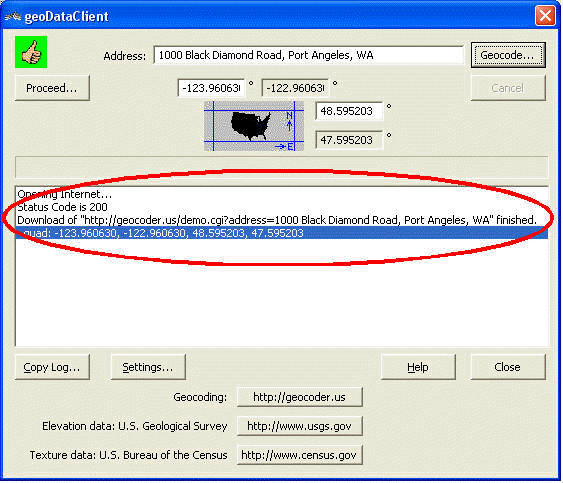Click the USA map thumbnail
The image size is (563, 483).
pos(254,126)
